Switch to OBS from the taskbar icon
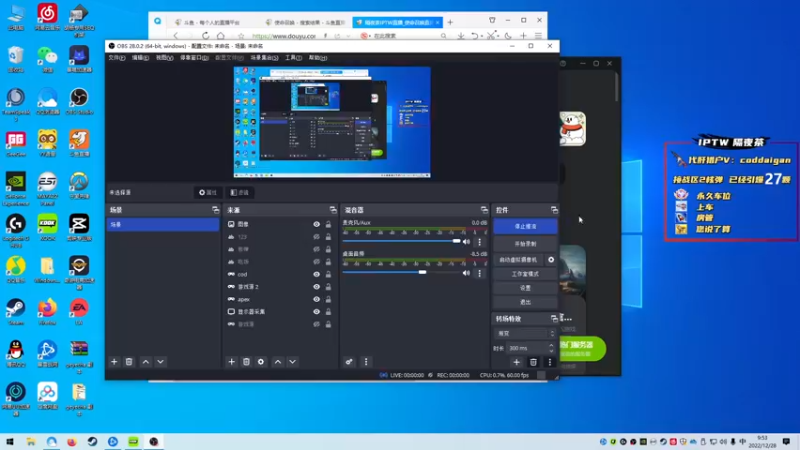 [x=154, y=441]
